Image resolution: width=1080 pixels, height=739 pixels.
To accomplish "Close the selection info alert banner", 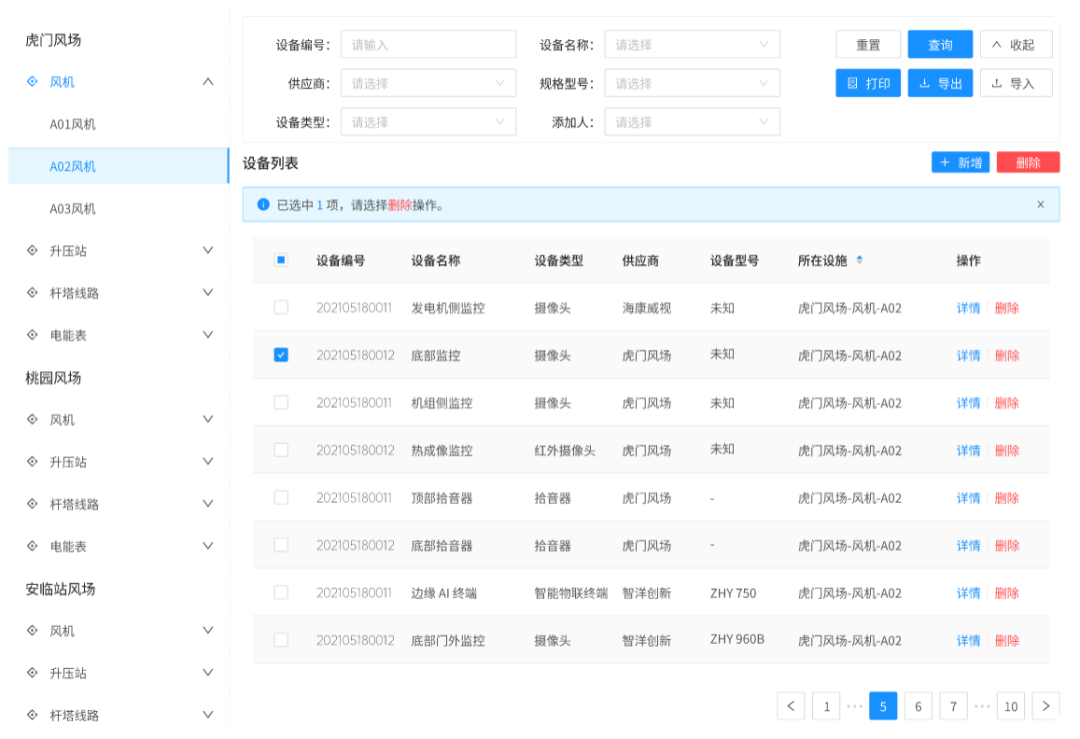I will (x=1040, y=204).
